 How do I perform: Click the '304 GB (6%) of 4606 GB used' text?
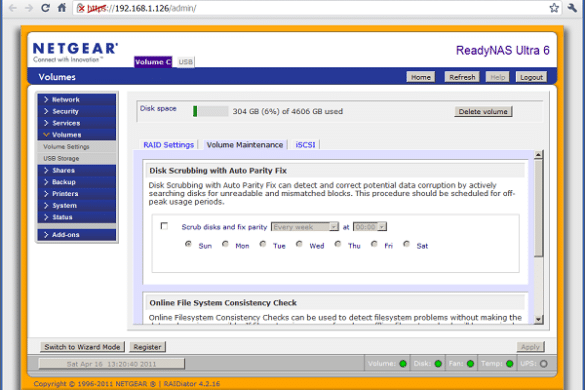[288, 111]
